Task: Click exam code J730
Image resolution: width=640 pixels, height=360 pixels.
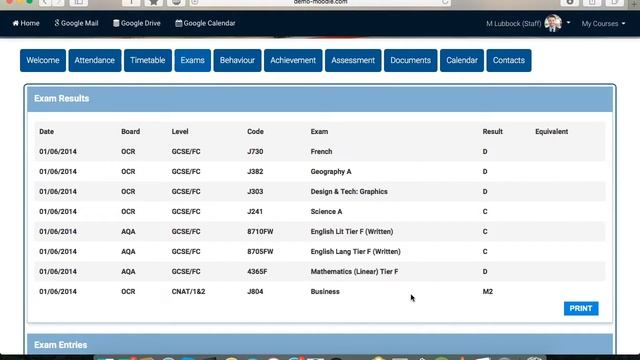Action: point(255,151)
